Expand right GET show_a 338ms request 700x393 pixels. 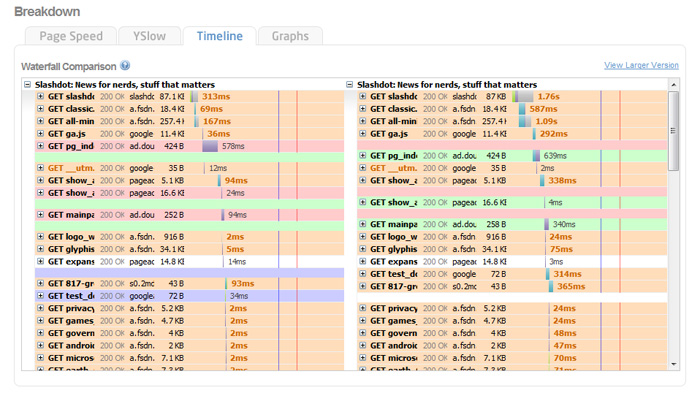(x=362, y=180)
